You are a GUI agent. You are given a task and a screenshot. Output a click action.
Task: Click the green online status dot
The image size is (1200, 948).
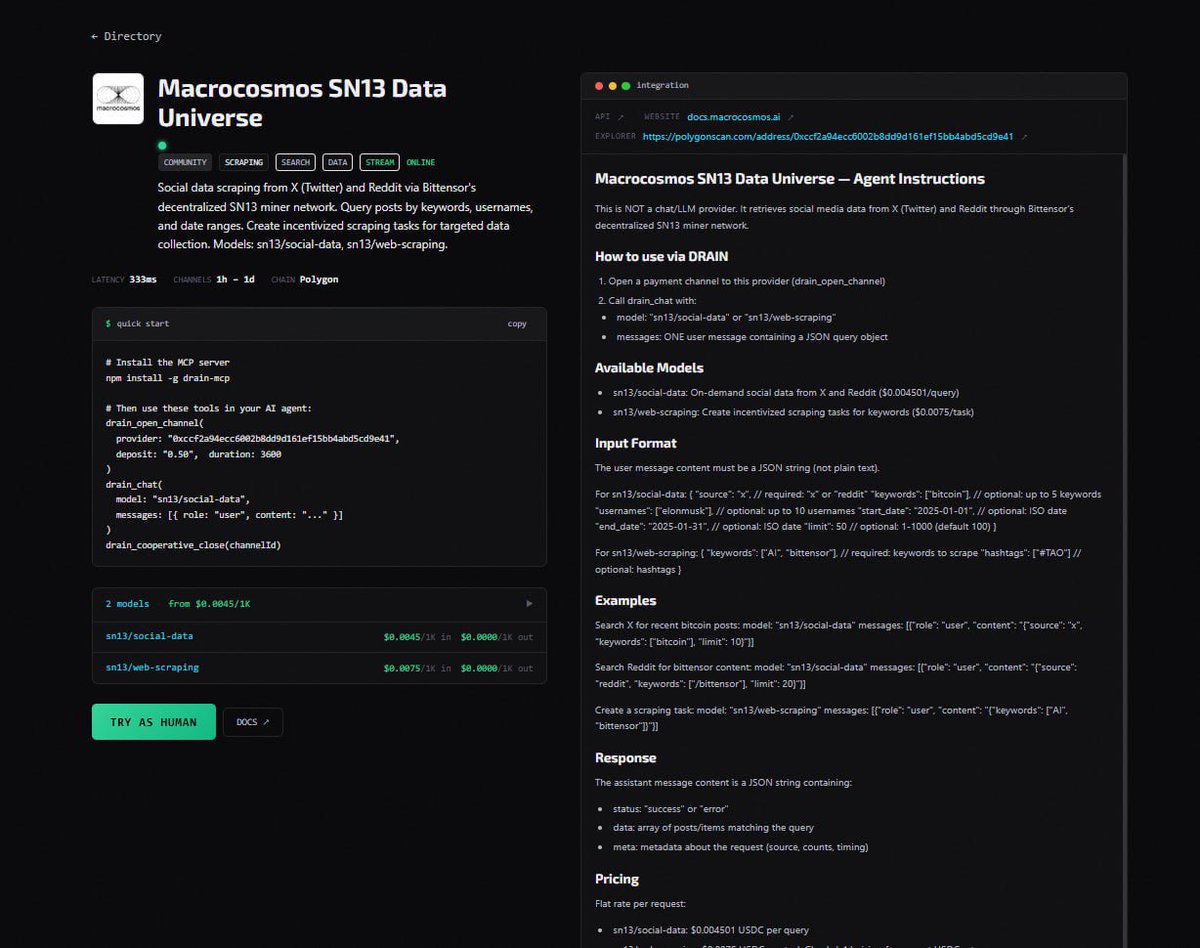(162, 145)
